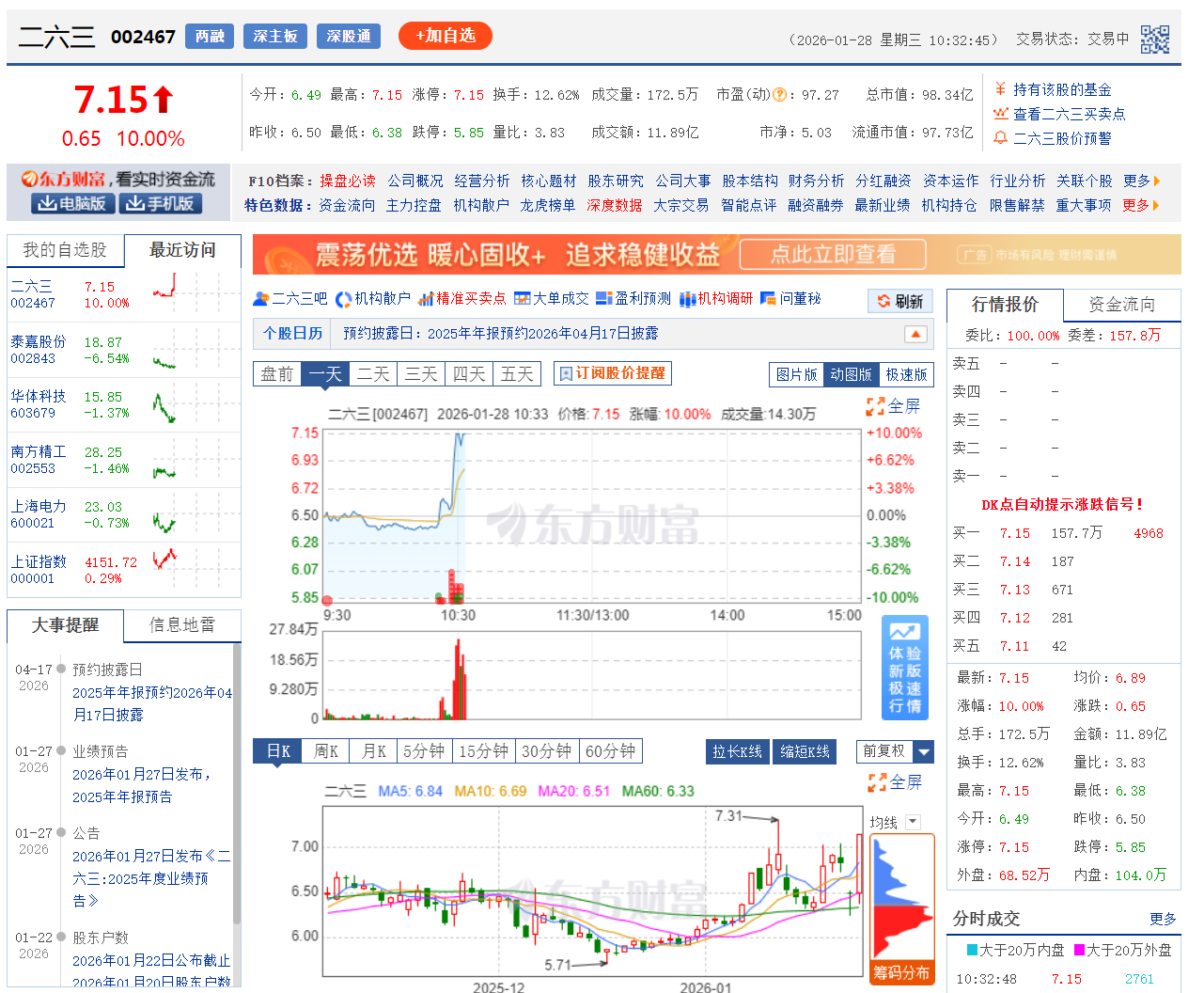
Task: Switch to 我的自选股 tab
Action: [65, 250]
